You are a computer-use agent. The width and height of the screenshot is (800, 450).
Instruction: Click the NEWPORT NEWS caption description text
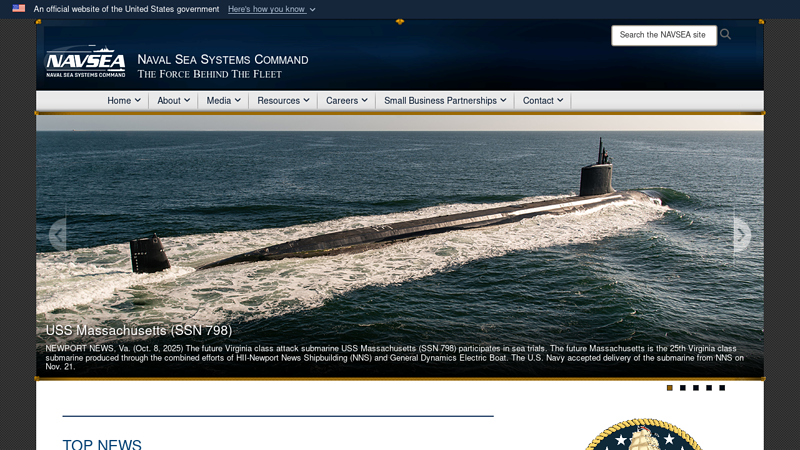(394, 357)
